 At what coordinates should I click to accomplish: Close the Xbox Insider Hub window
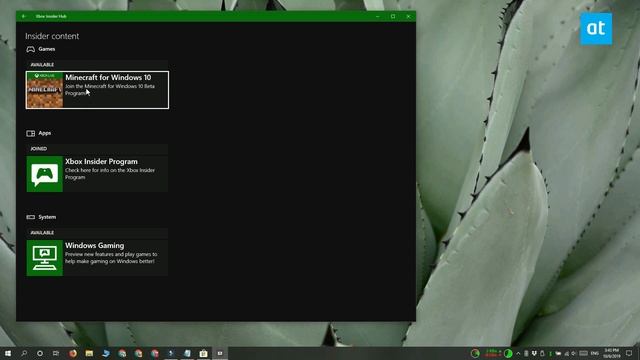(x=408, y=16)
